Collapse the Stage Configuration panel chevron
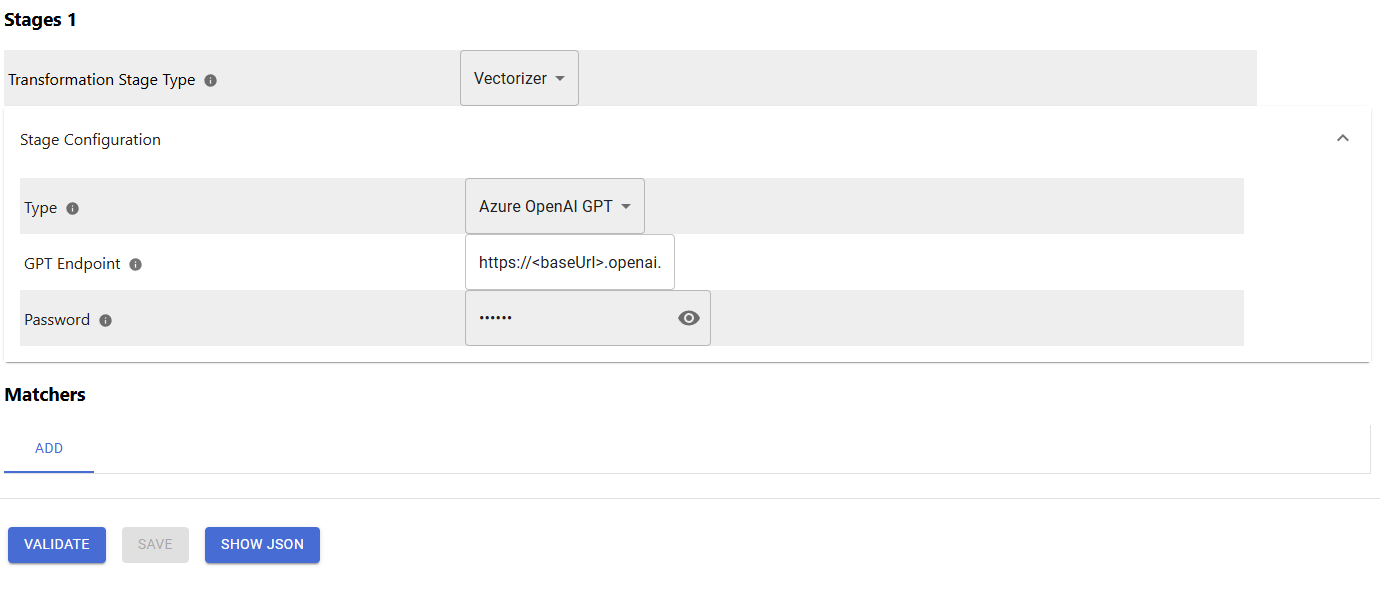 [x=1343, y=138]
